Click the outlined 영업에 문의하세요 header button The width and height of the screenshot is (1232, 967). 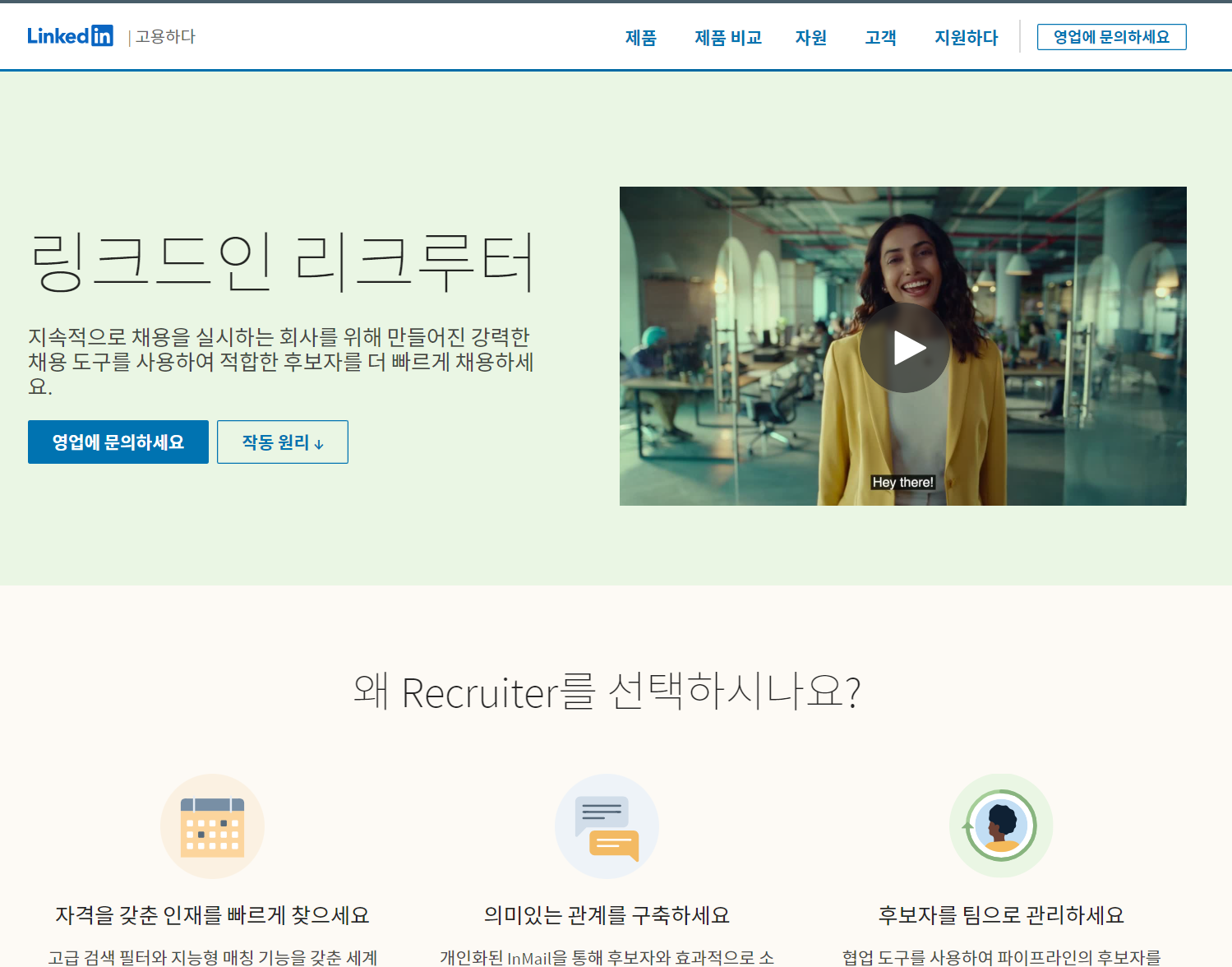pos(1111,36)
